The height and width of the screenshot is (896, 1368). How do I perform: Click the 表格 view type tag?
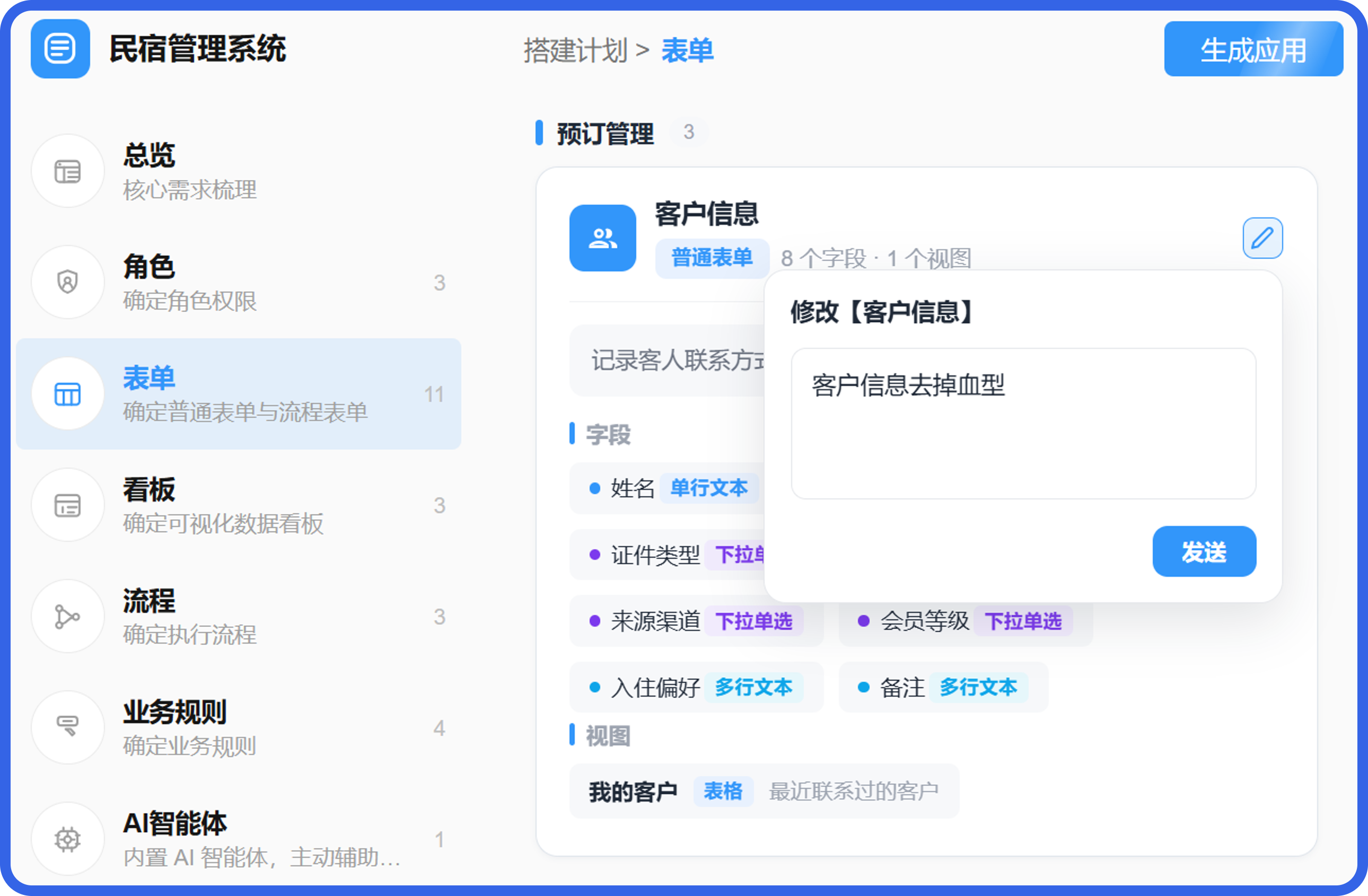(x=723, y=792)
